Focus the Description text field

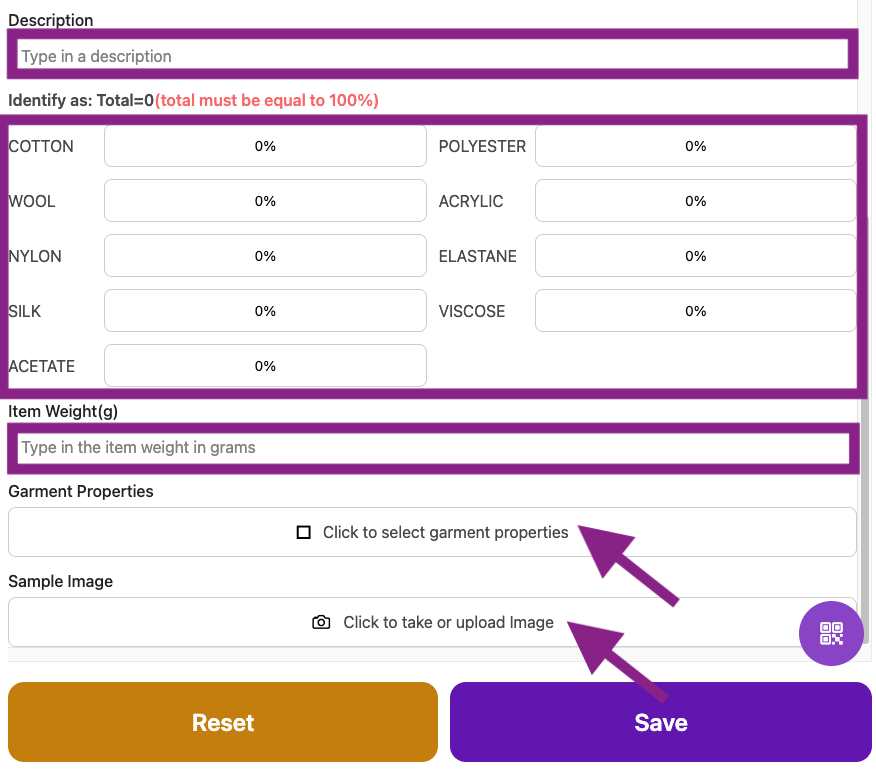pyautogui.click(x=432, y=56)
